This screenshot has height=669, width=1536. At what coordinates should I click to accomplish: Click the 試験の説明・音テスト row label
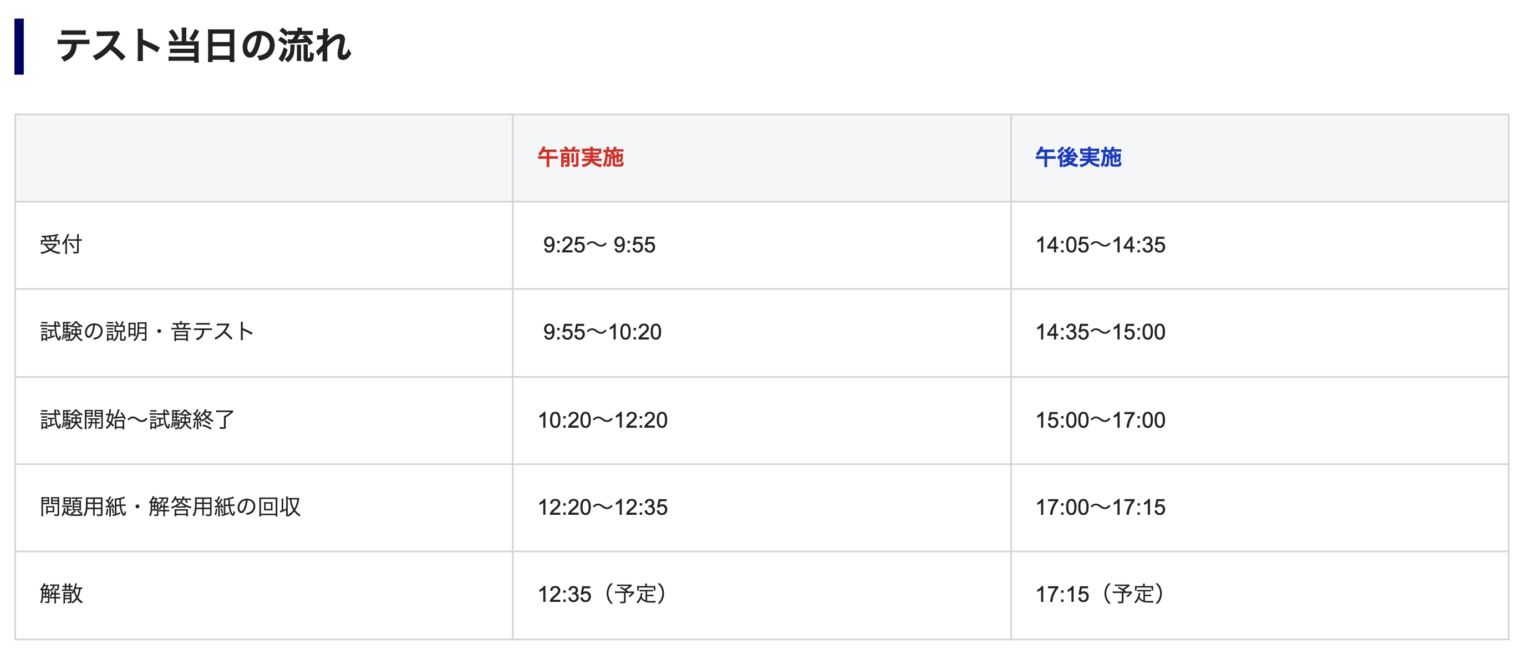(x=147, y=332)
